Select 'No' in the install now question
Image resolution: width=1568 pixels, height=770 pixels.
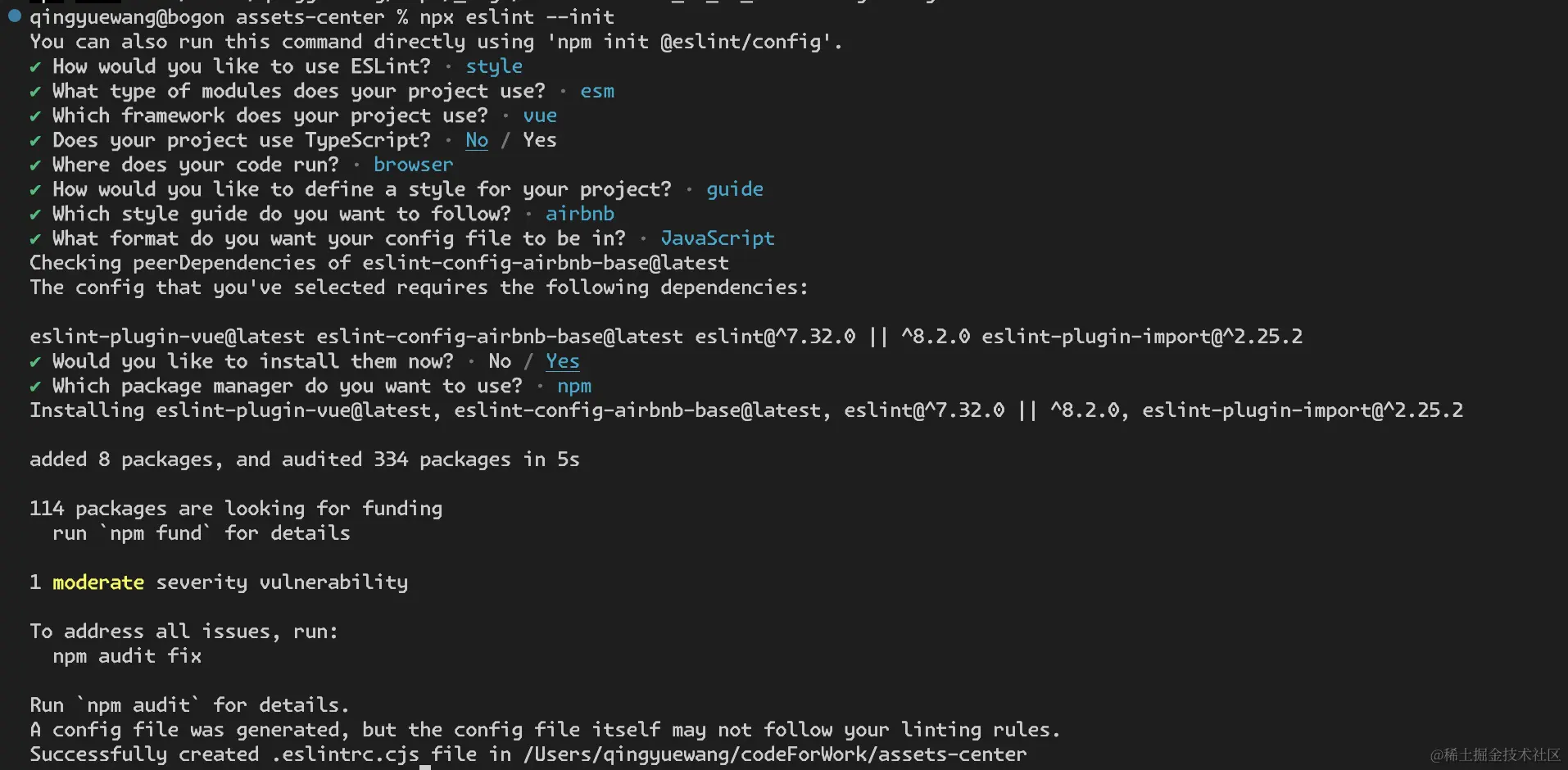tap(500, 361)
